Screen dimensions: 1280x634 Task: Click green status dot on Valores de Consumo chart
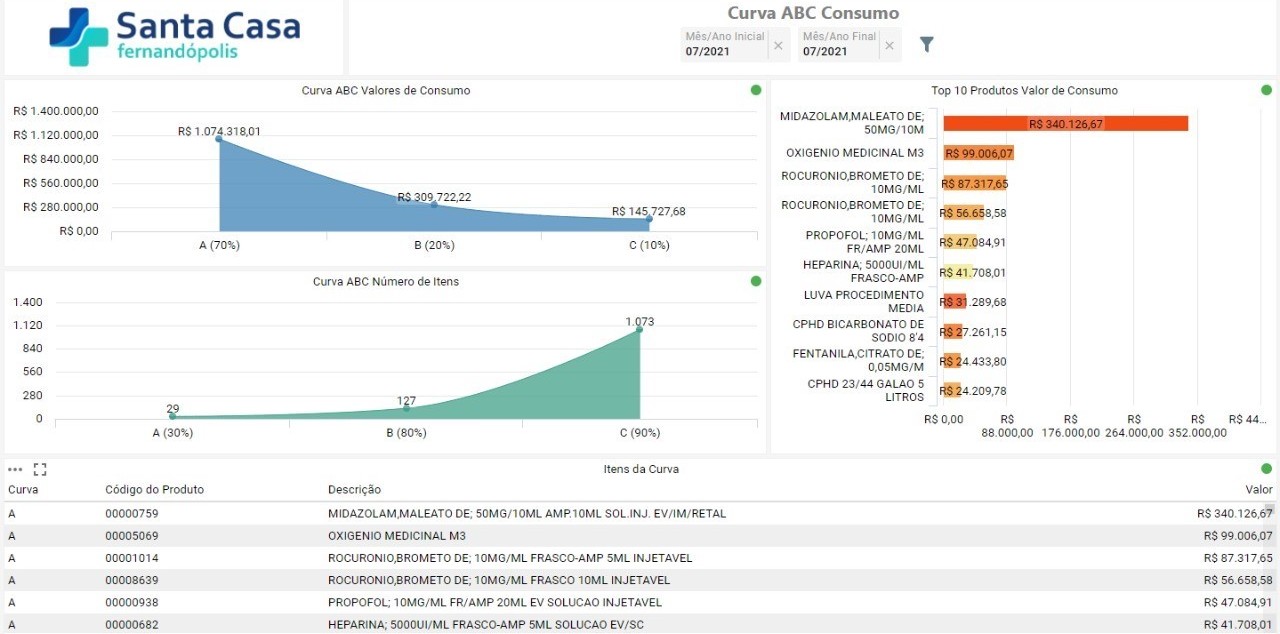point(756,90)
